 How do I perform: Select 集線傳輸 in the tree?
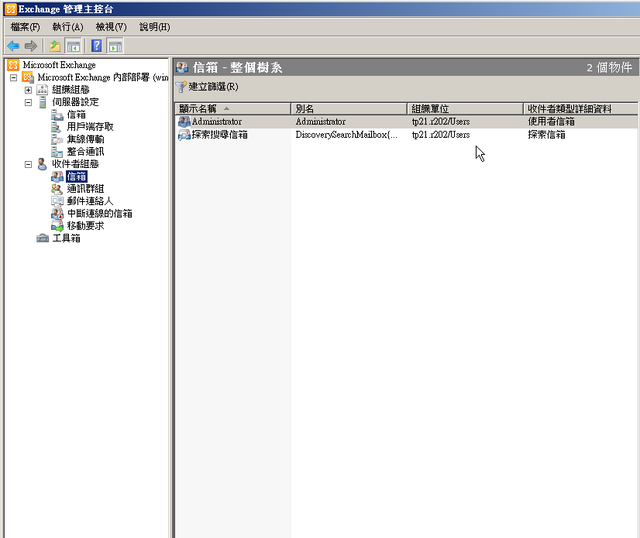pos(85,139)
